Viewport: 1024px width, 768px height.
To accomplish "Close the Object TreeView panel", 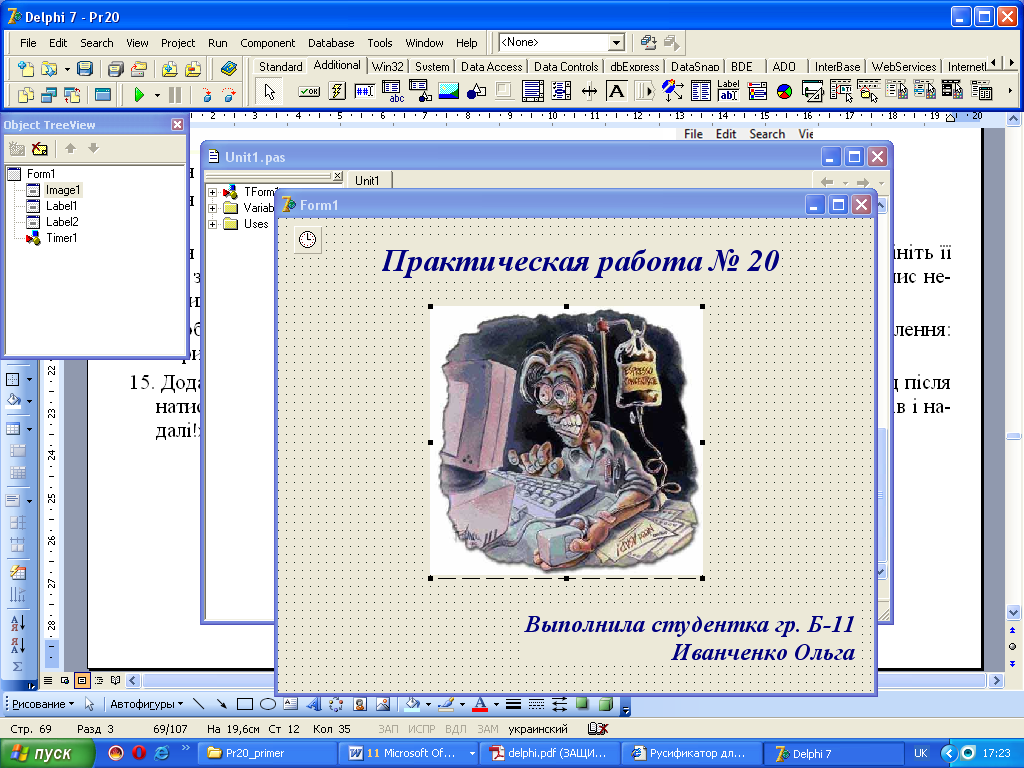I will pos(178,125).
